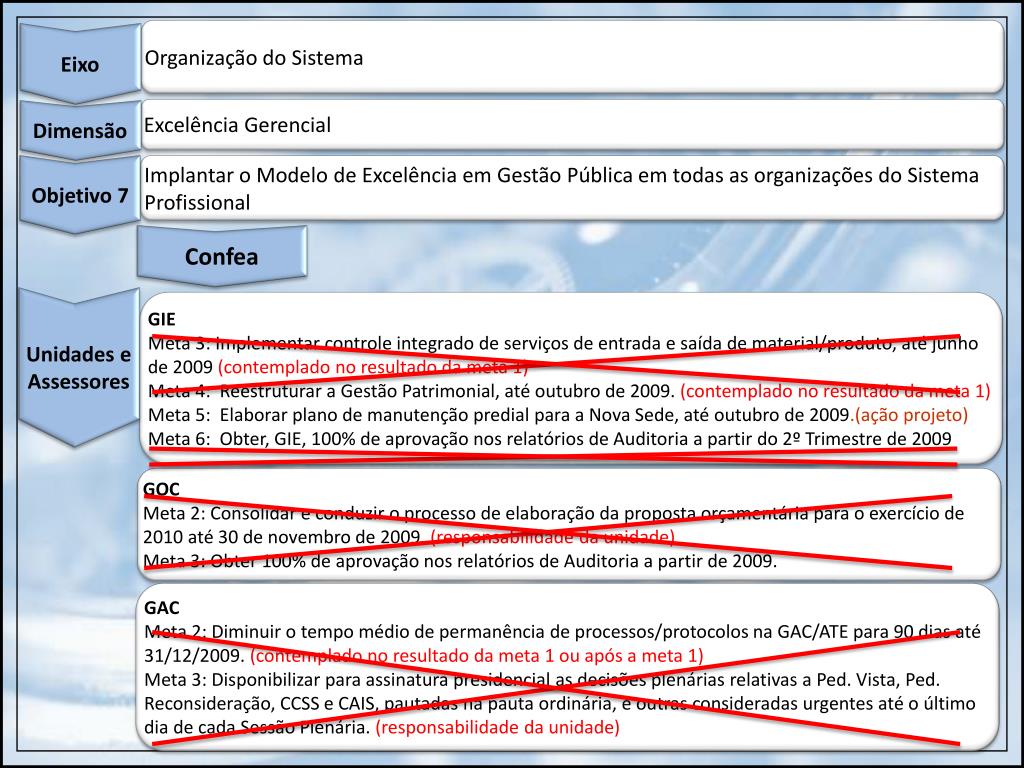Click 'Meta 6: Obter, GIE, 100% de aprovação' line

[x=550, y=439]
